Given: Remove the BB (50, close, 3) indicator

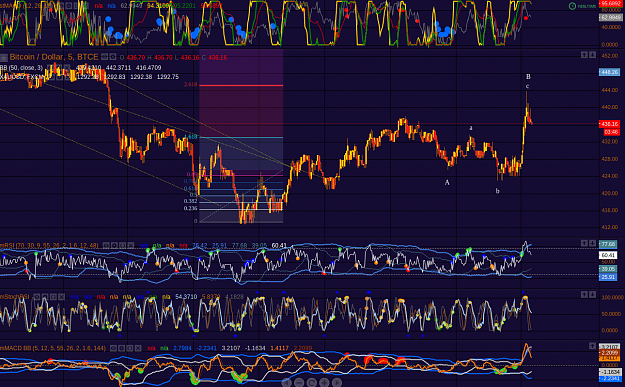Looking at the screenshot, I should (x=66, y=67).
